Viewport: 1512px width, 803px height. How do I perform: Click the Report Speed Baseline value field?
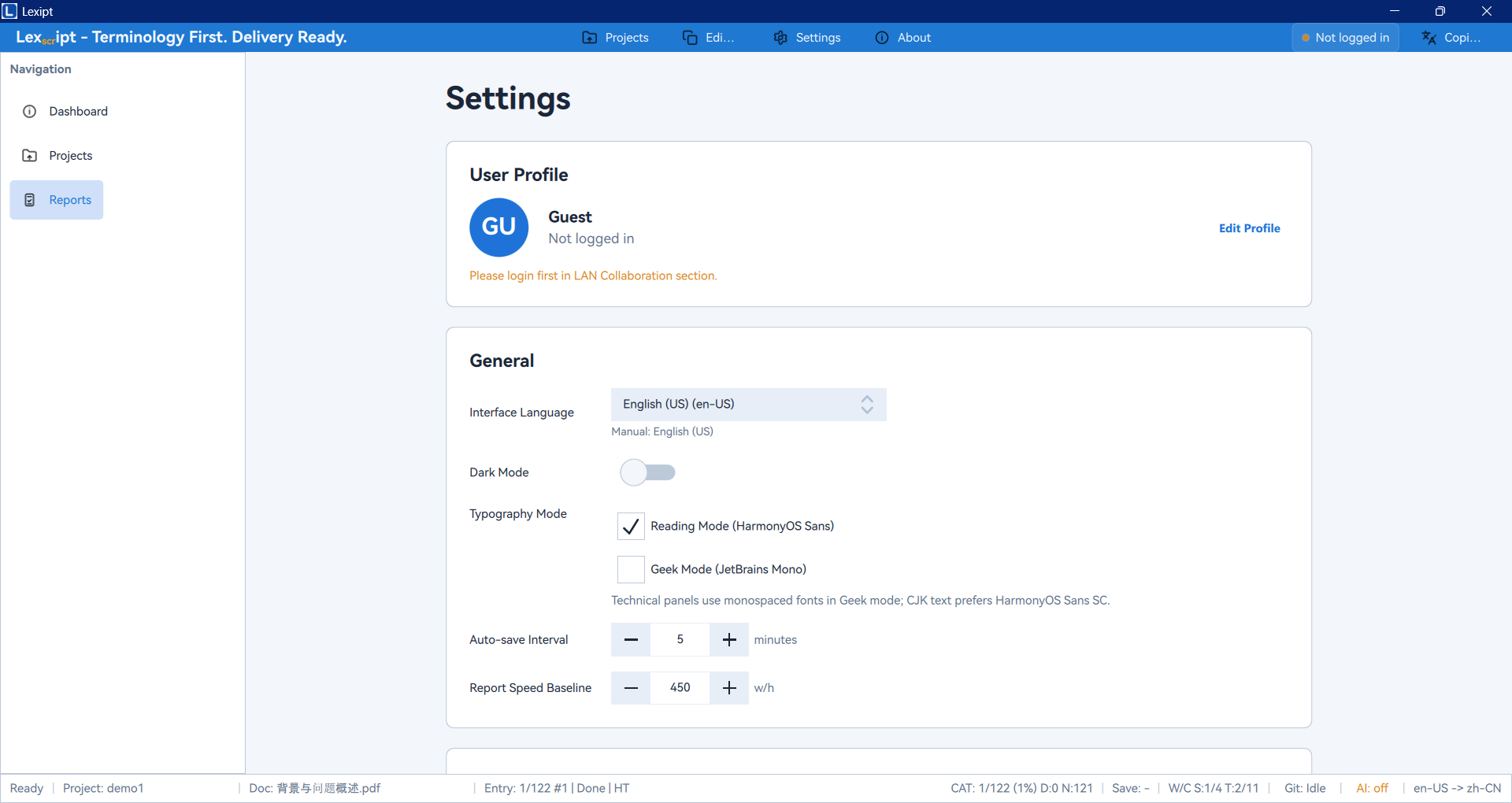(x=680, y=688)
